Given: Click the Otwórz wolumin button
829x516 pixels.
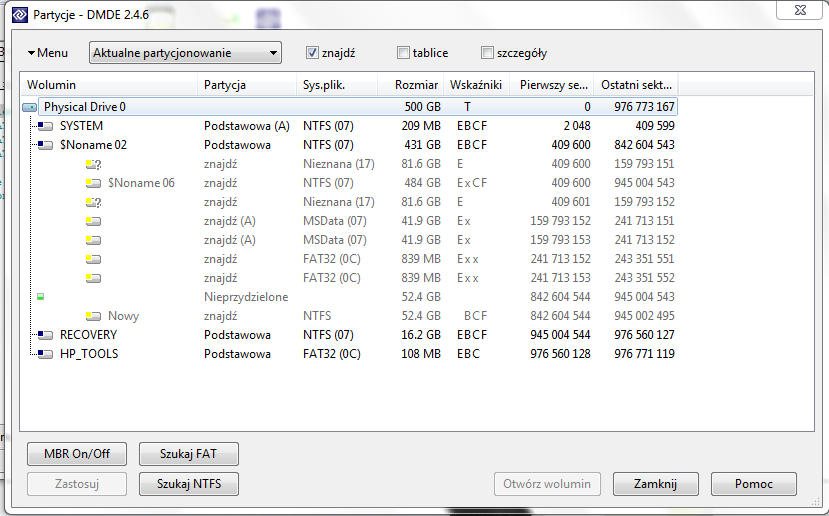Looking at the screenshot, I should pos(547,484).
